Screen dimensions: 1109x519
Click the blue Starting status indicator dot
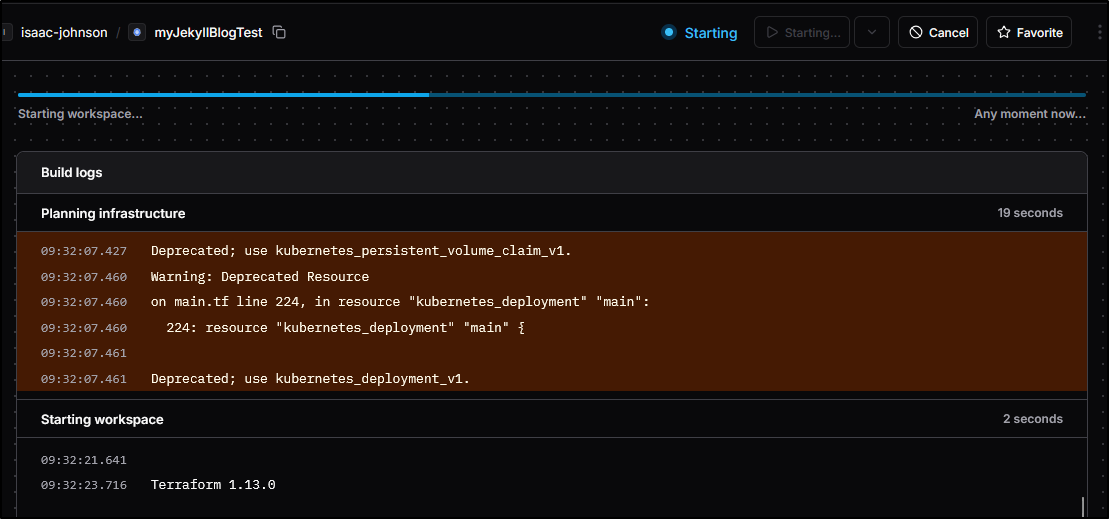[669, 32]
